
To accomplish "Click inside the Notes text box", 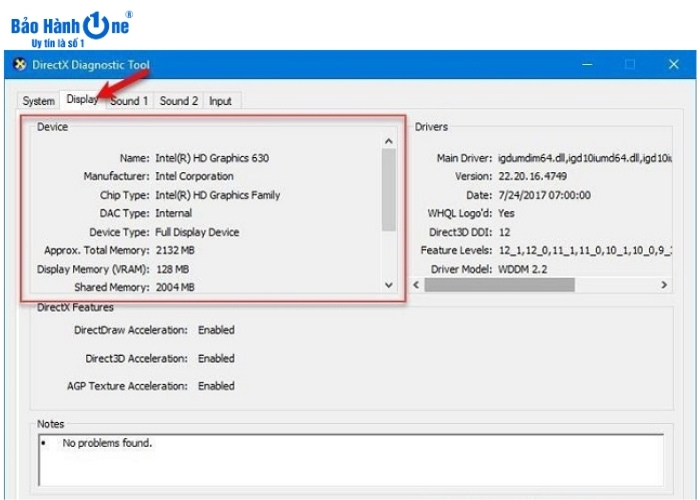I will click(x=351, y=460).
